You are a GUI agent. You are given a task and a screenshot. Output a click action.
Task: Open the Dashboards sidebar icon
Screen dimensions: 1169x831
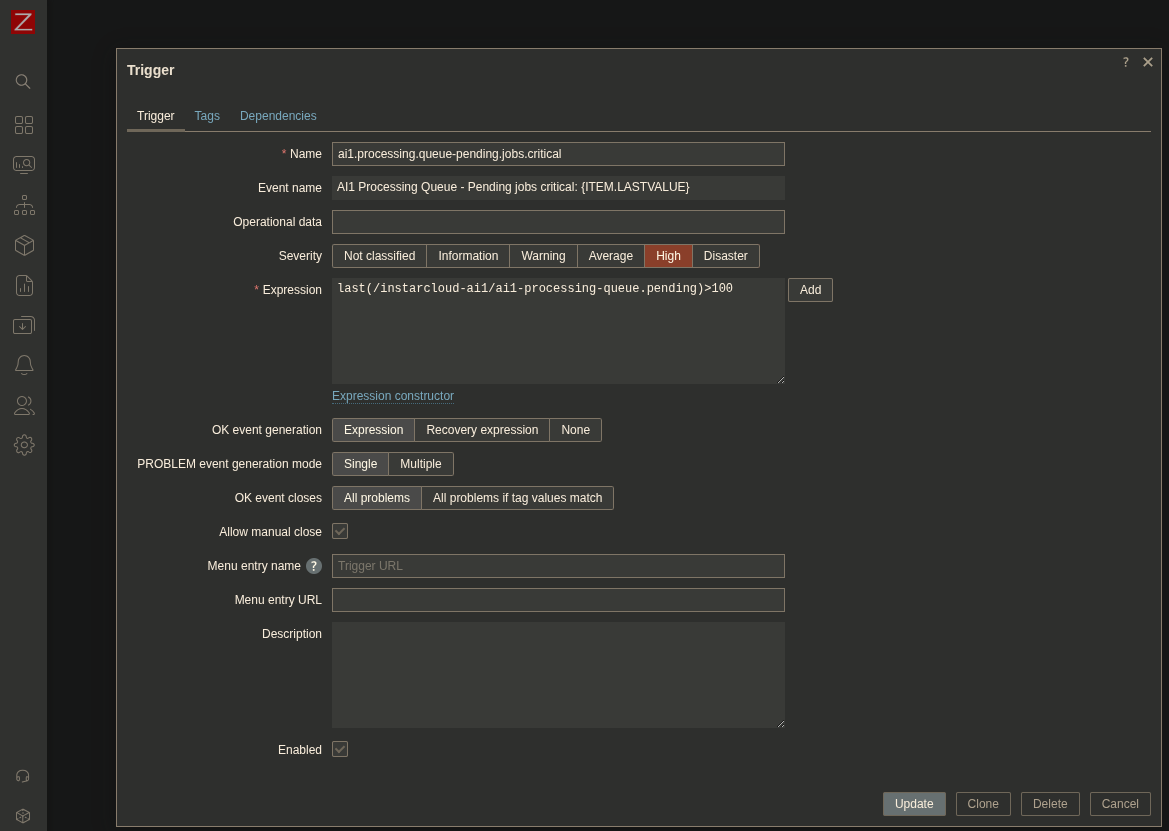click(24, 124)
